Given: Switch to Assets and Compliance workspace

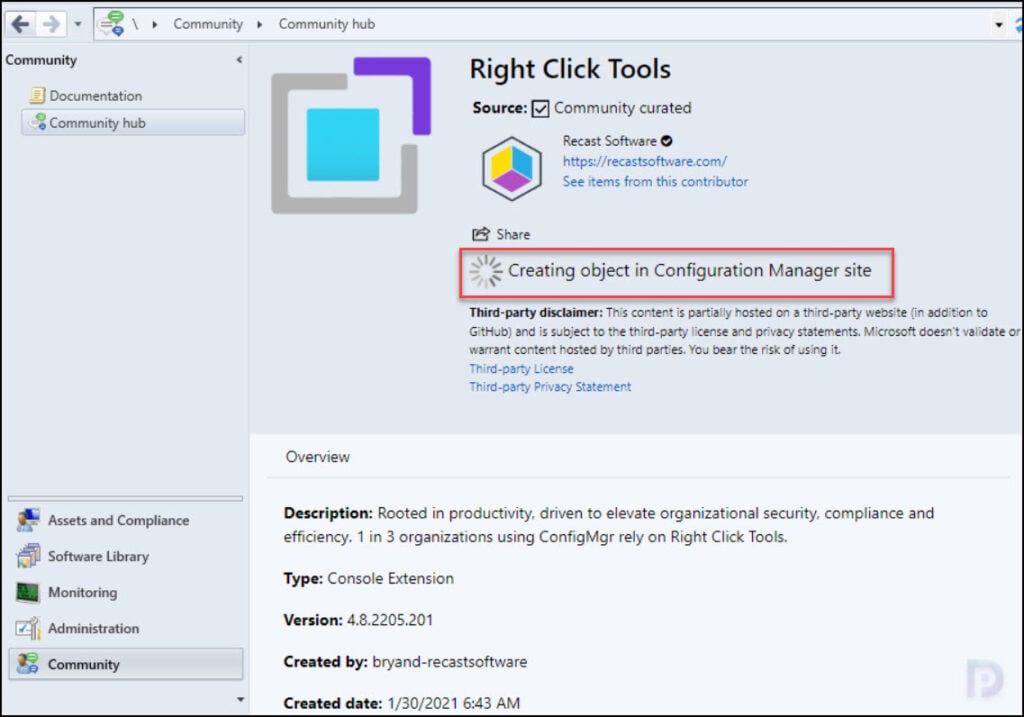Looking at the screenshot, I should click(x=126, y=520).
